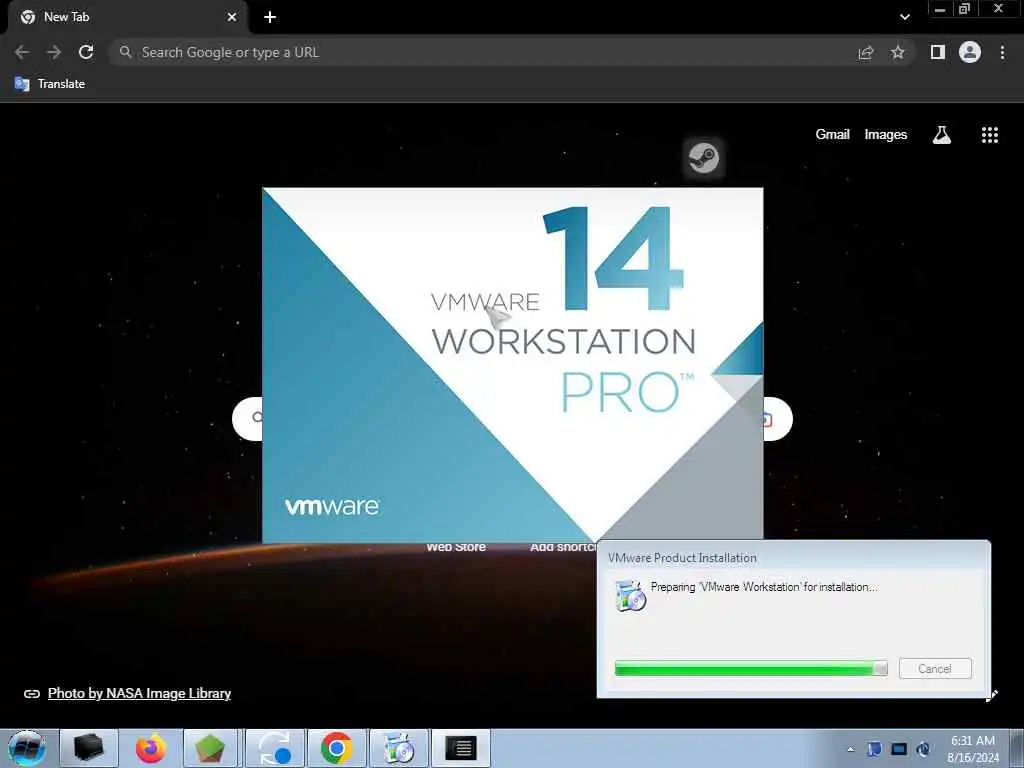Open the black box app in taskbar

(x=88, y=748)
